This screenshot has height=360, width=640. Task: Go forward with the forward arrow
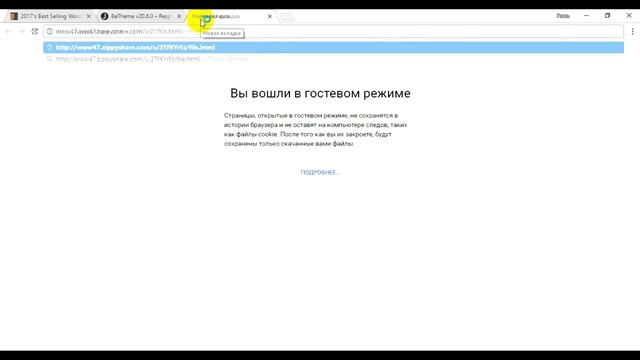(x=21, y=31)
